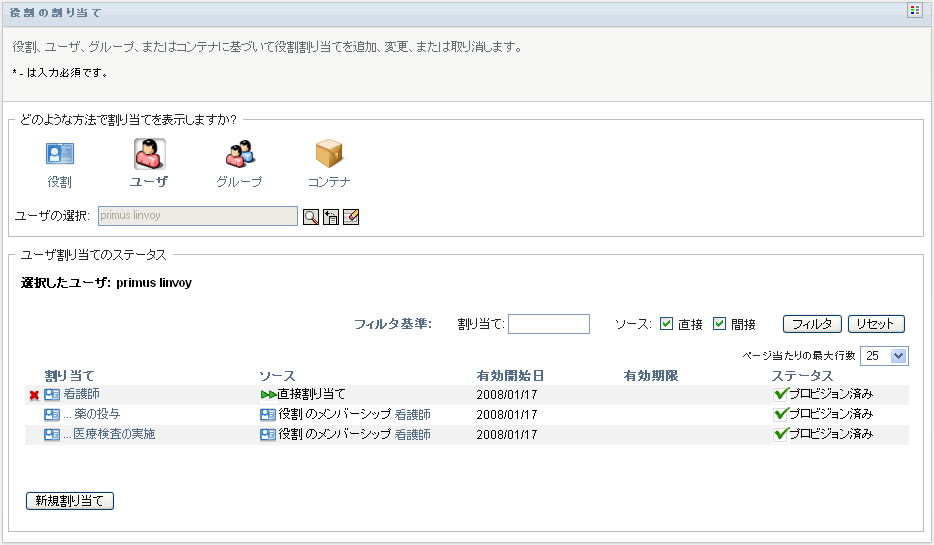Click プロビジョン済み status text in 看護師 row
This screenshot has height=545, width=934.
831,394
